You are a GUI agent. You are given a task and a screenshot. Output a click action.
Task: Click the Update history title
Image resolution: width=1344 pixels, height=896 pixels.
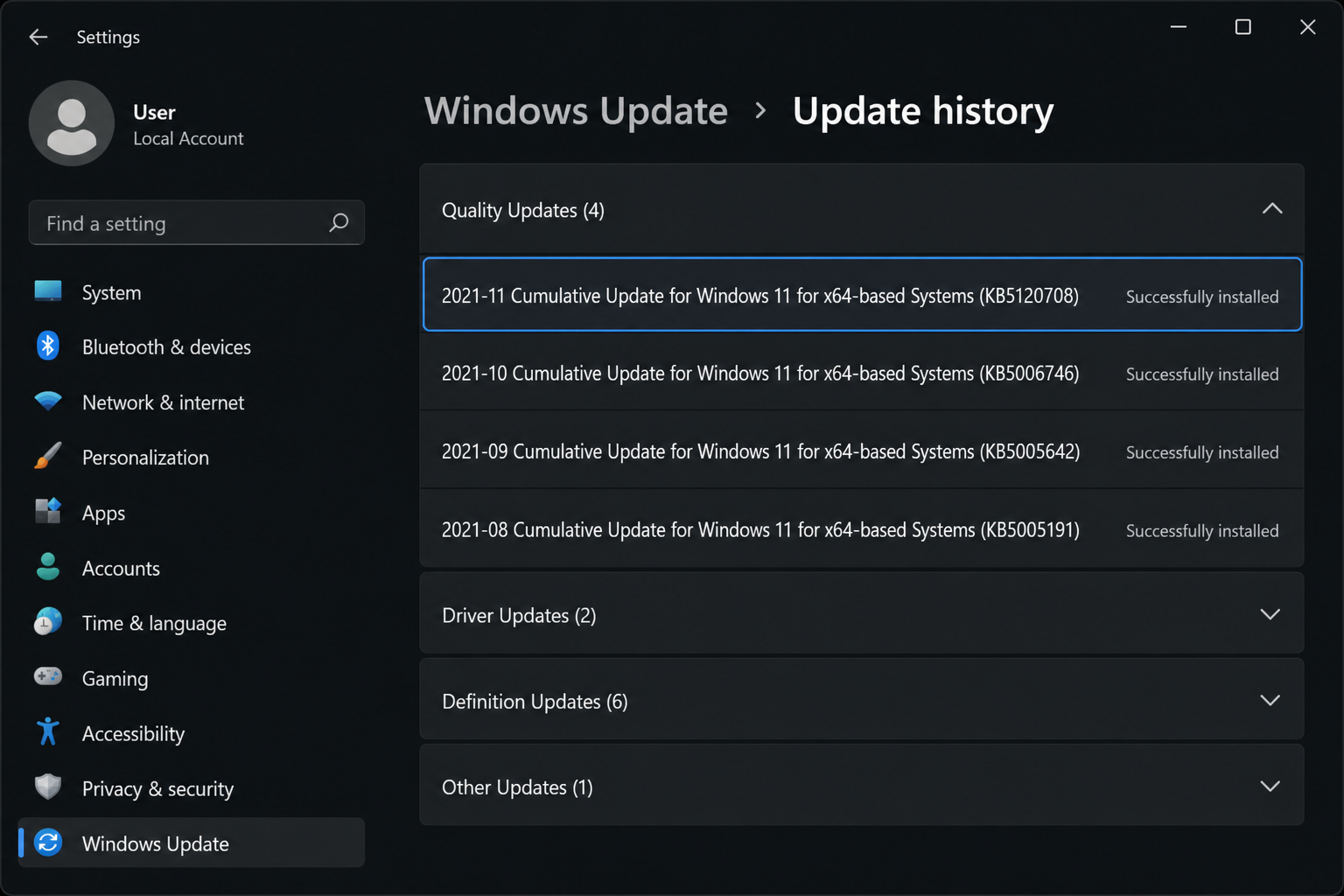point(923,111)
